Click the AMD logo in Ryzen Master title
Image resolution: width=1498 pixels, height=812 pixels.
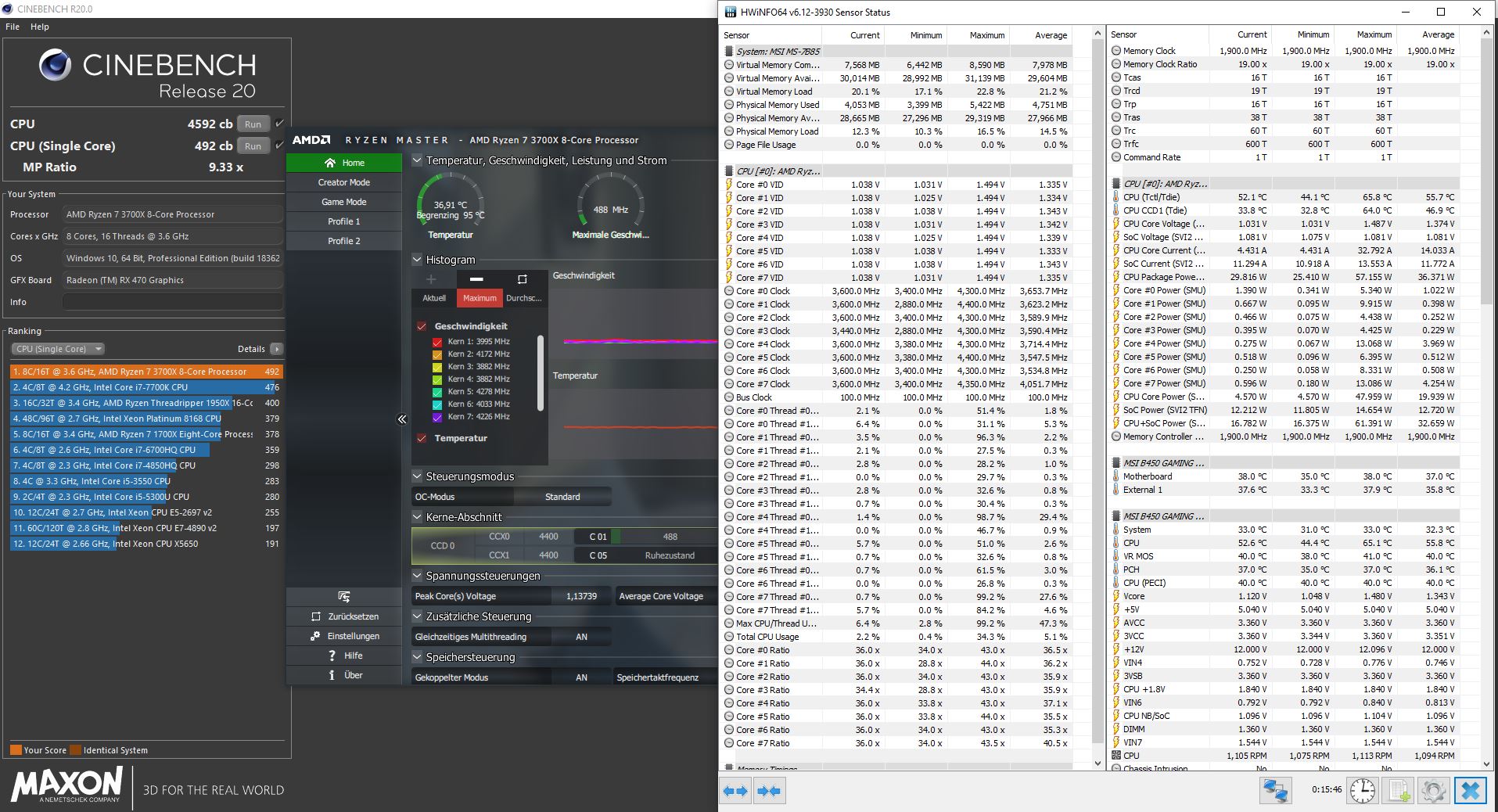pos(311,140)
